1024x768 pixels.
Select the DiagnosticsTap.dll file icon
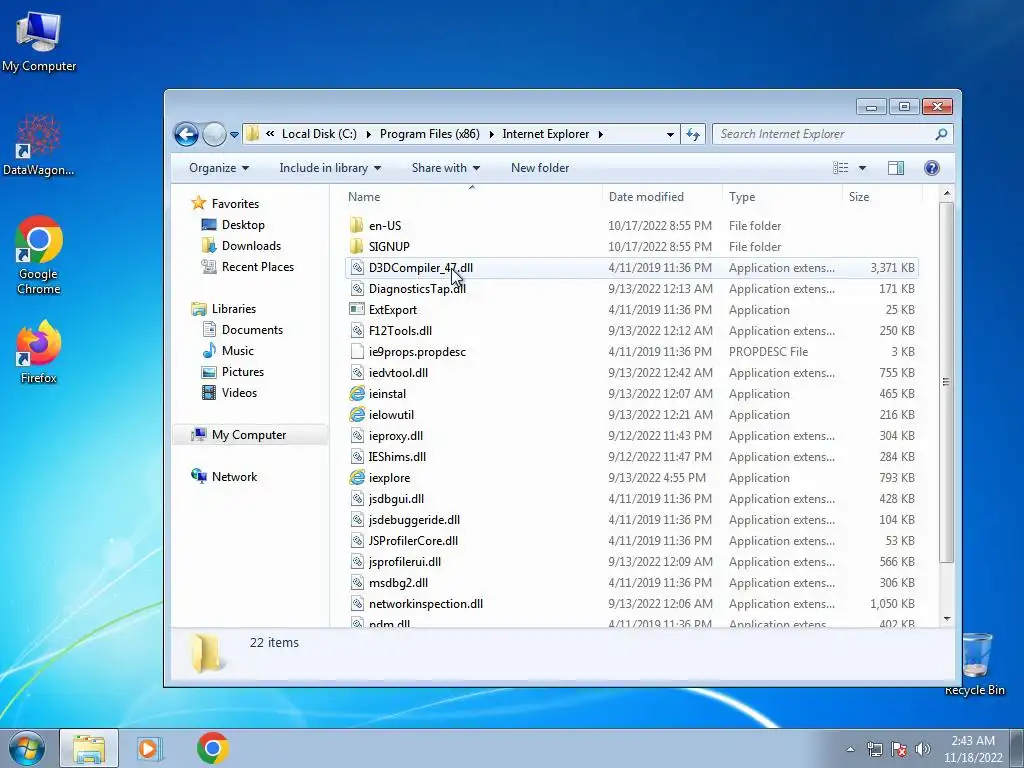pyautogui.click(x=357, y=289)
